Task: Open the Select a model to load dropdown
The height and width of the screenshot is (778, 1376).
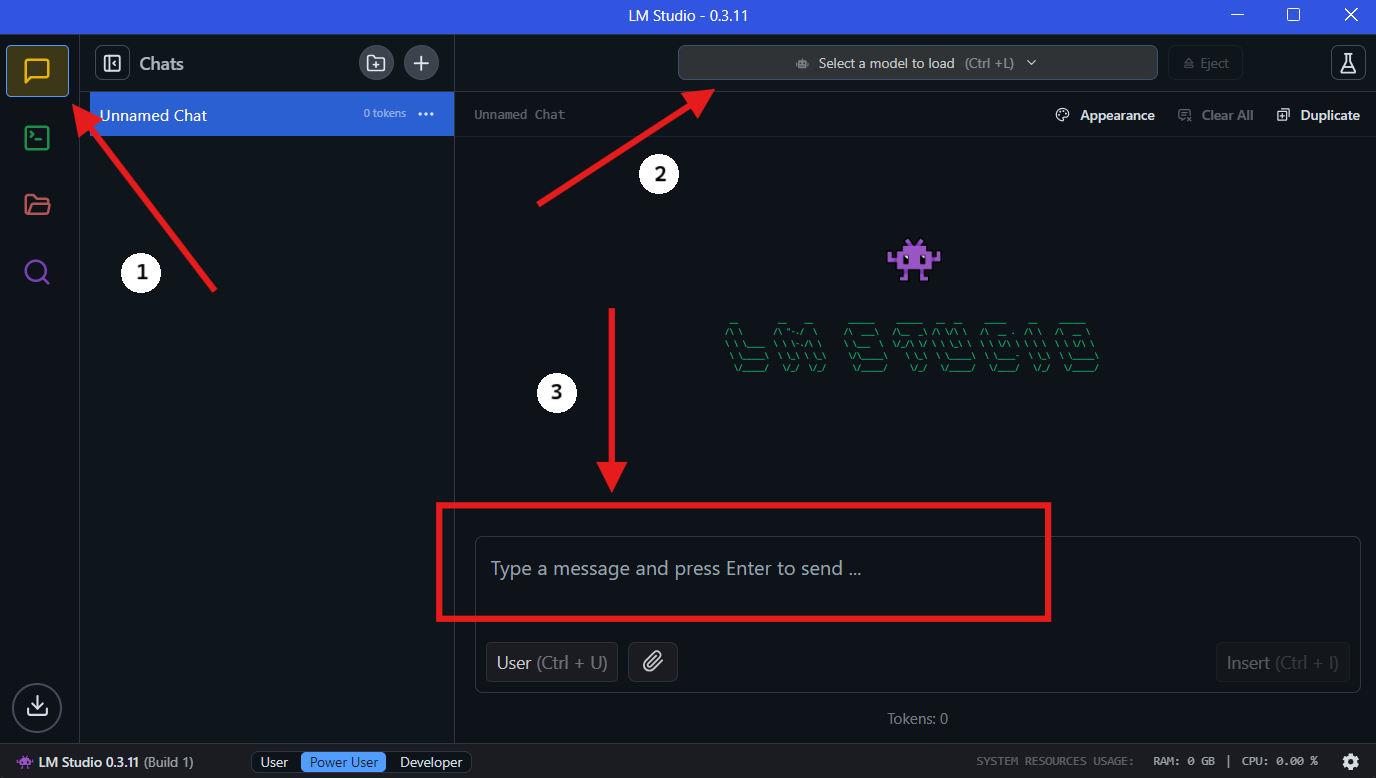Action: 917,63
